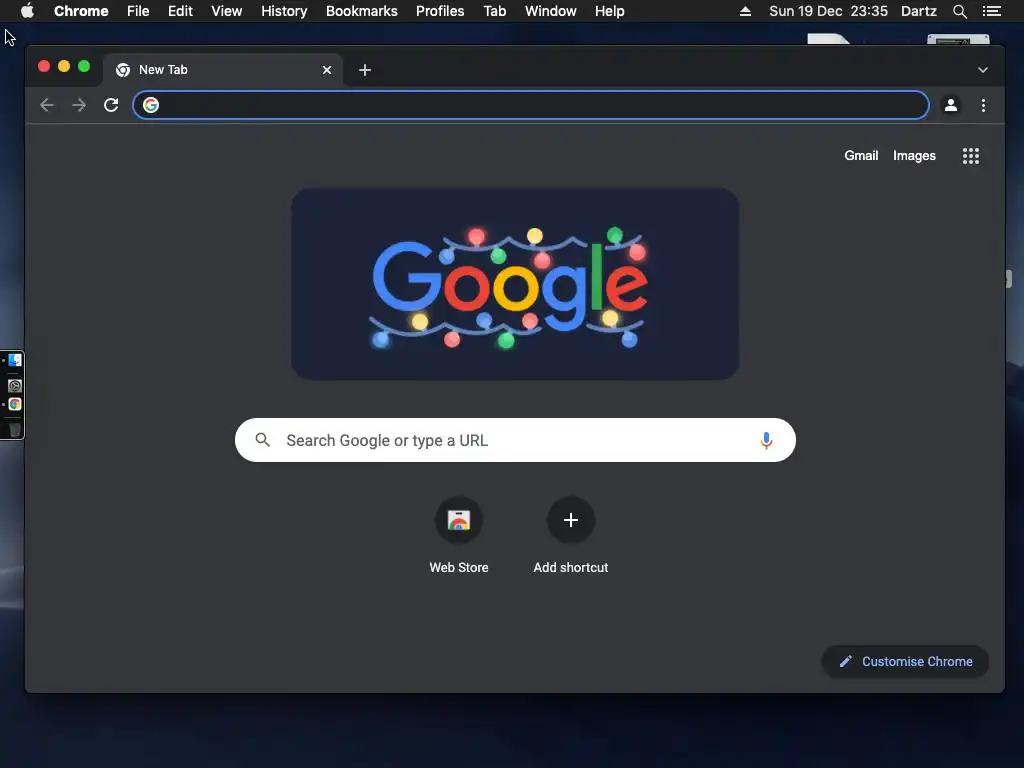Click the Google holiday lights doodle
This screenshot has height=768, width=1024.
(x=515, y=284)
